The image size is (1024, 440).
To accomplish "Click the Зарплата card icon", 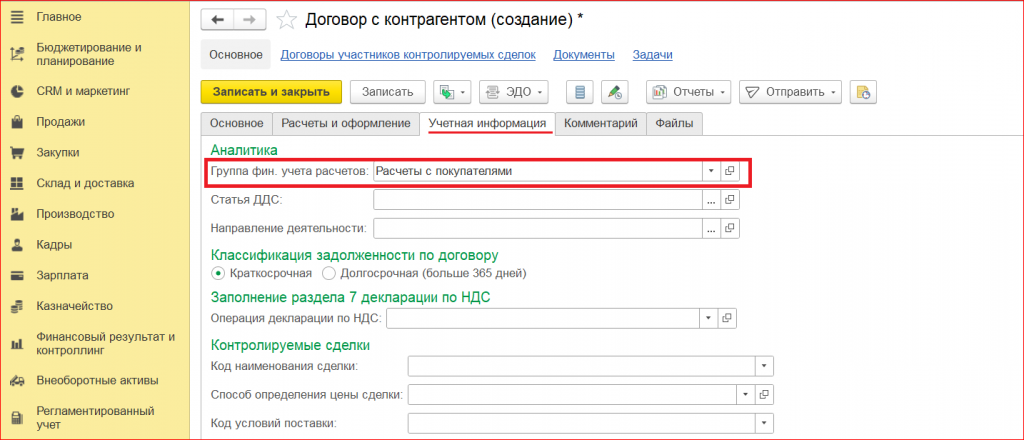I will pyautogui.click(x=18, y=275).
